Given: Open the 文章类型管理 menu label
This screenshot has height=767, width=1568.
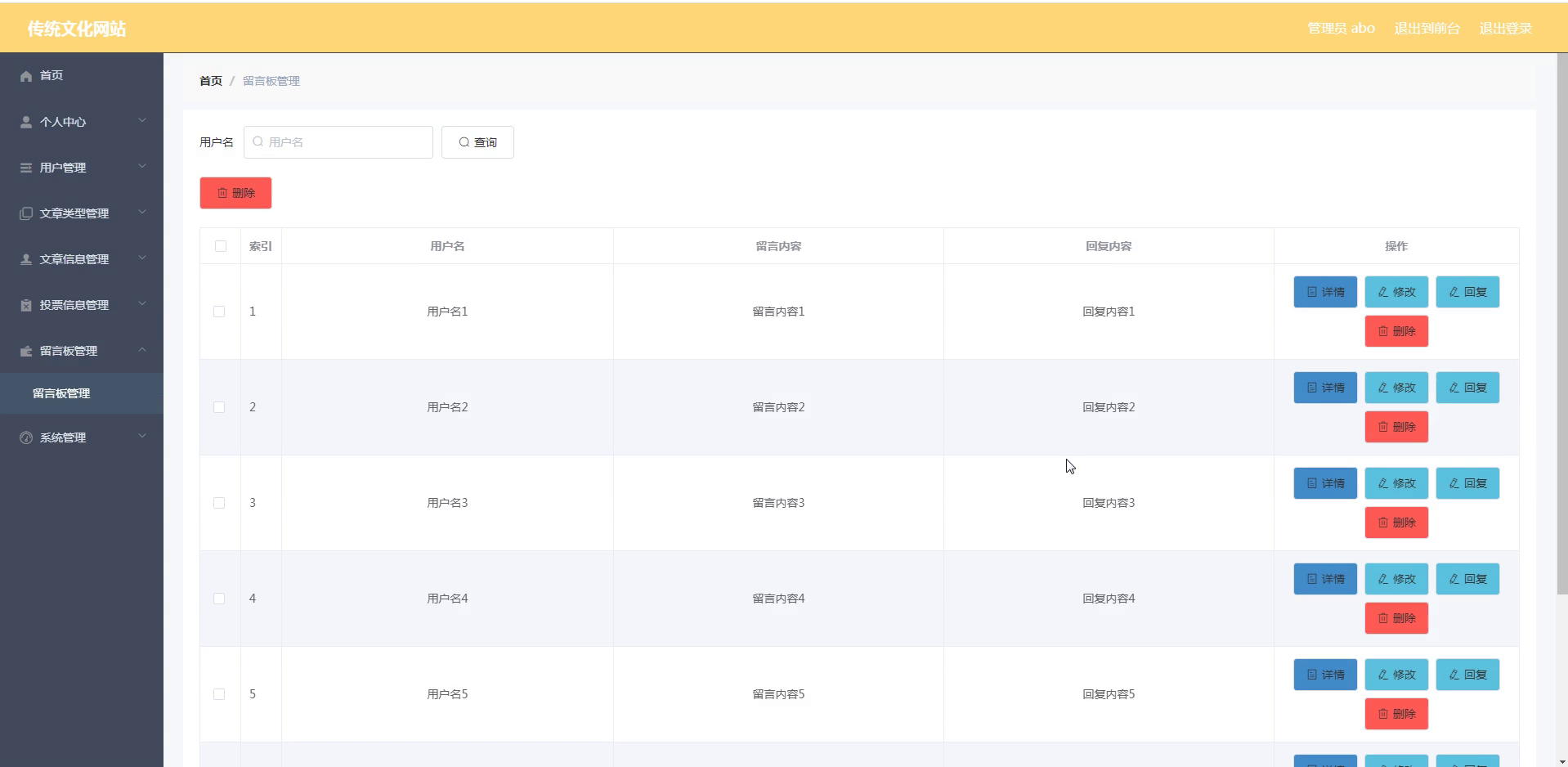Looking at the screenshot, I should [x=74, y=213].
